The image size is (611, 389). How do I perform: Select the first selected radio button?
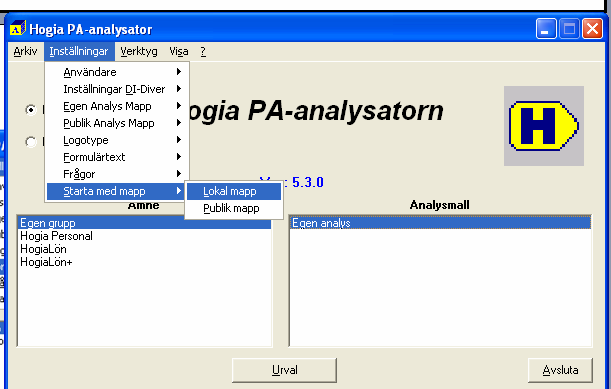(x=30, y=110)
